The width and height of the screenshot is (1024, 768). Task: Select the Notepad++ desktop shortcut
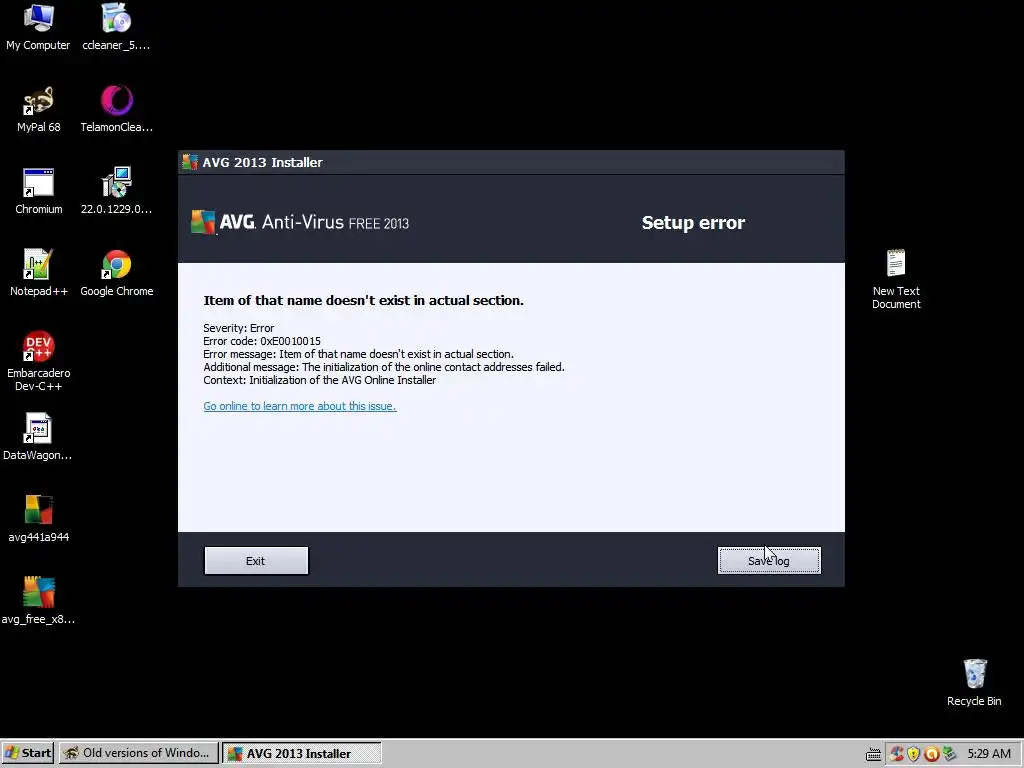[39, 274]
